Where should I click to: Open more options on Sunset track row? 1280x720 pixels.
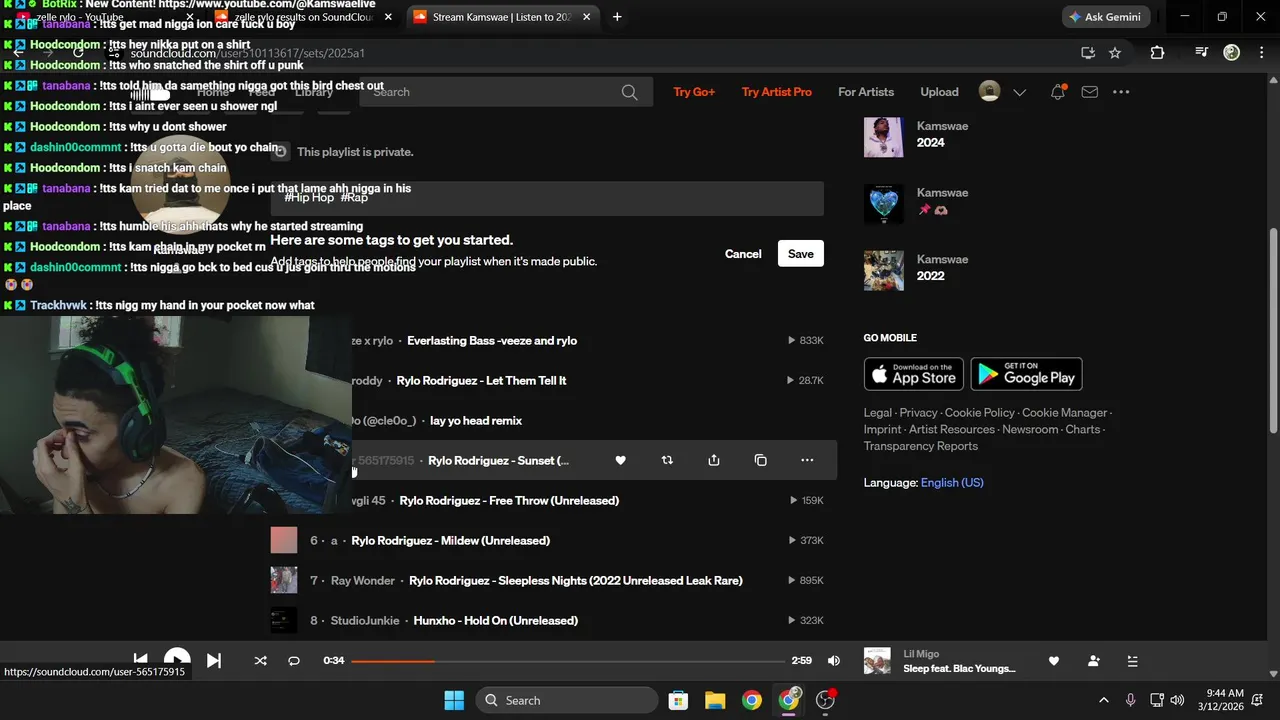coord(807,460)
